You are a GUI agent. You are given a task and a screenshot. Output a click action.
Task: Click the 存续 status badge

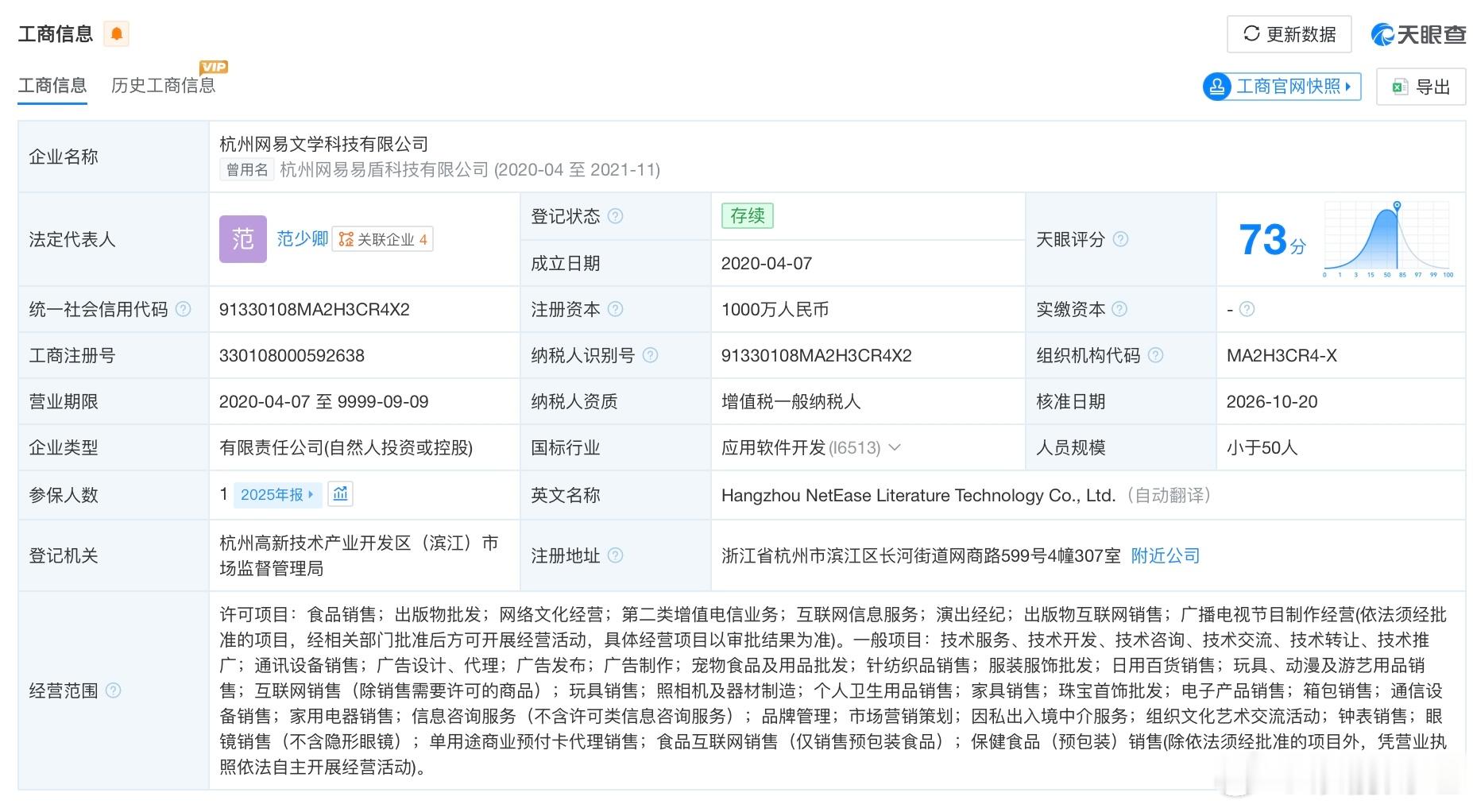(x=747, y=216)
